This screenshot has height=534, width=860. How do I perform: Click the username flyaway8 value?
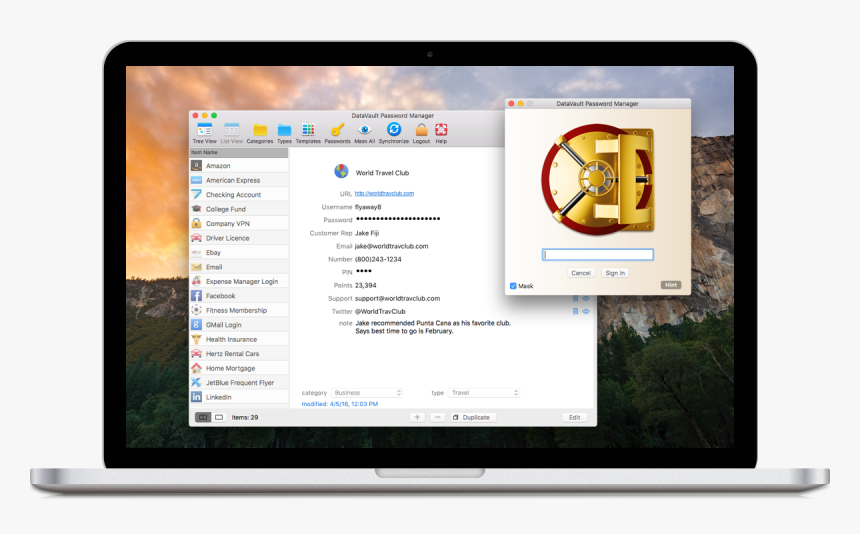pos(368,207)
